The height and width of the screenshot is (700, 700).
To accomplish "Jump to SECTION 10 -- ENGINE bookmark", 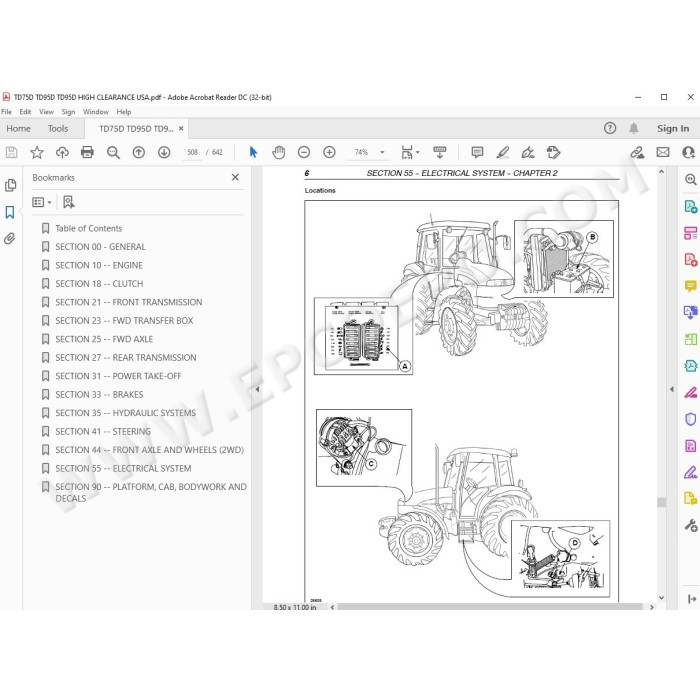I will pos(99,266).
